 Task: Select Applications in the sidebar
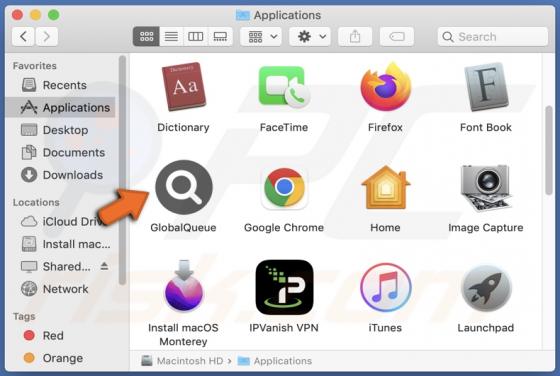tap(60, 107)
